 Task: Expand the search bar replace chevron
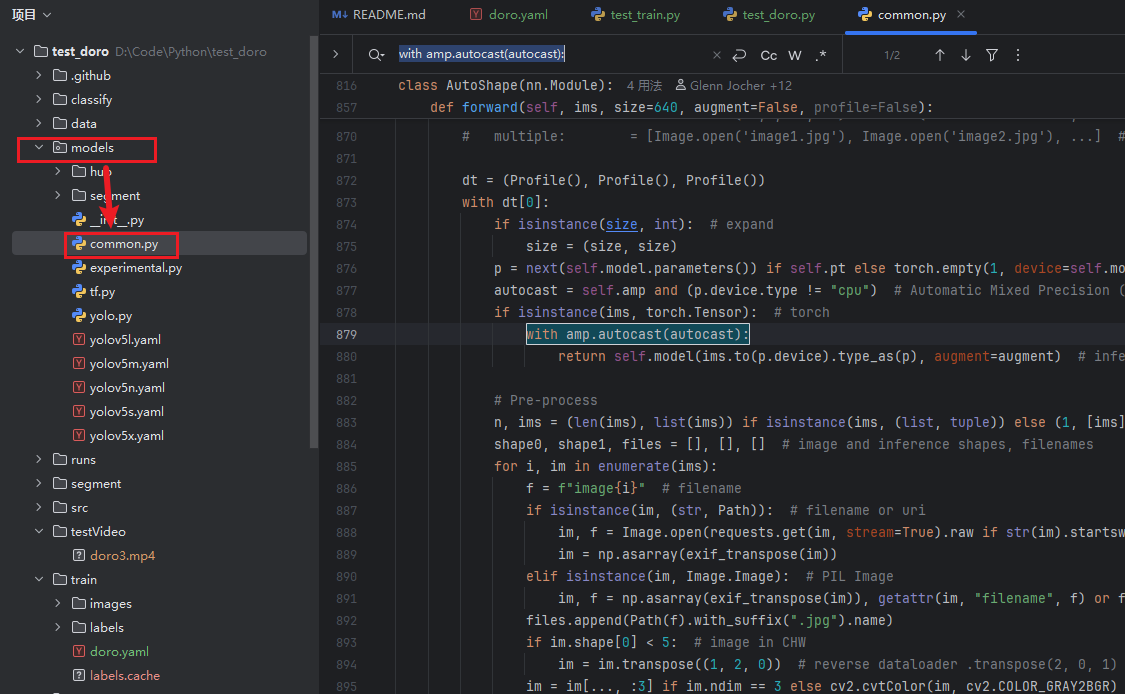point(335,55)
